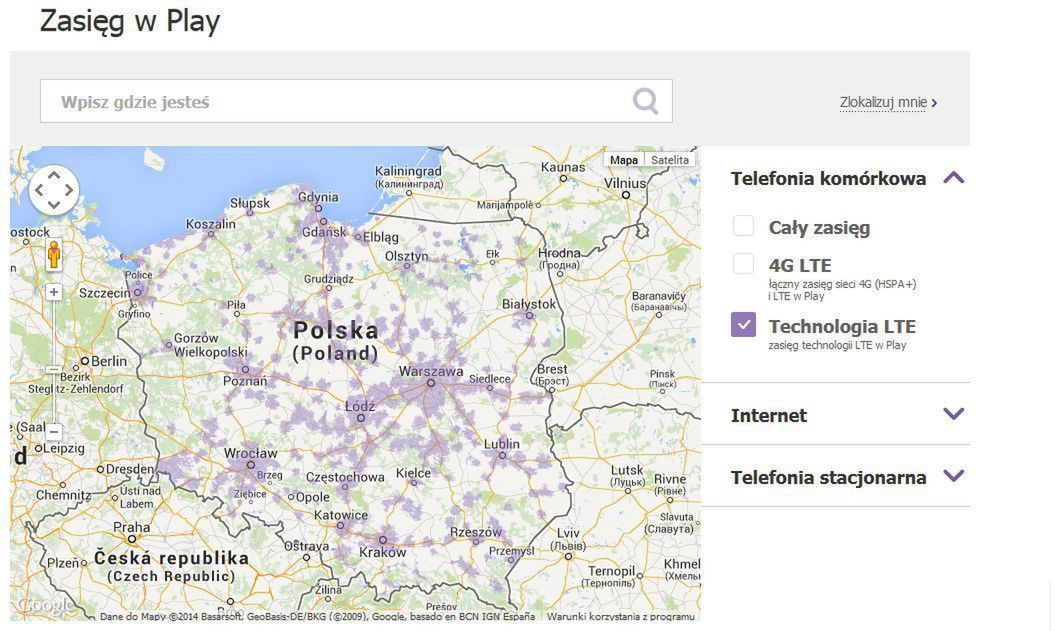Click the Kraków label on the map

click(x=383, y=552)
